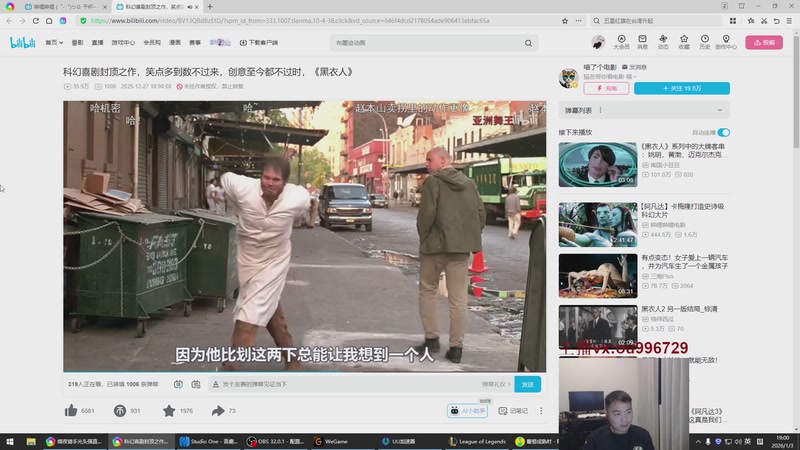Open the 赛事 navigation item
800x450 pixels.
[x=195, y=43]
